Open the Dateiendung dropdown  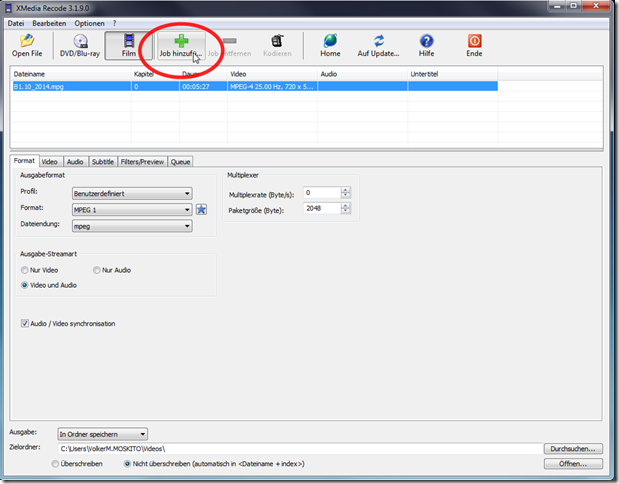pos(130,226)
